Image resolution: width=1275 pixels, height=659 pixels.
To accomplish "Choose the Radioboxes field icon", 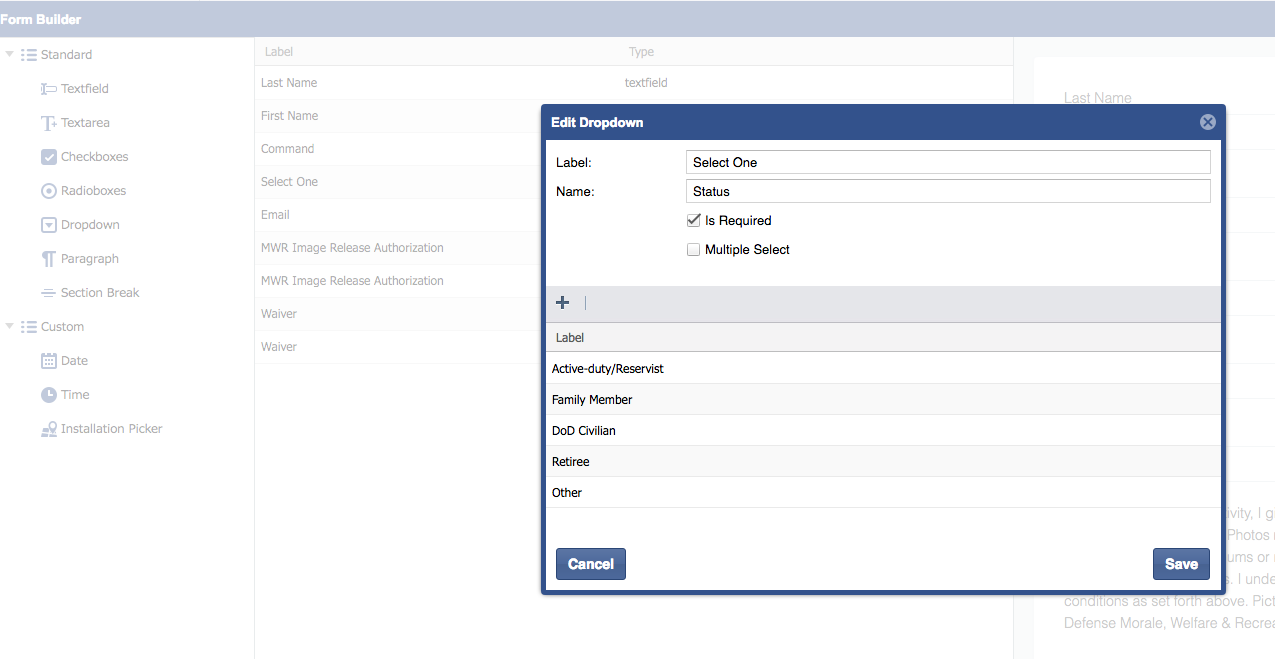I will 48,191.
